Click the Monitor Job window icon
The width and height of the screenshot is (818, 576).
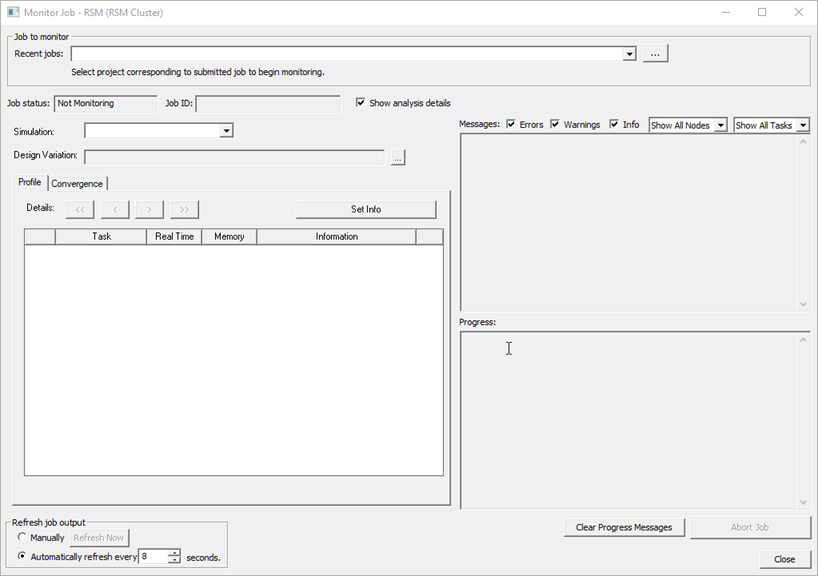(x=13, y=12)
